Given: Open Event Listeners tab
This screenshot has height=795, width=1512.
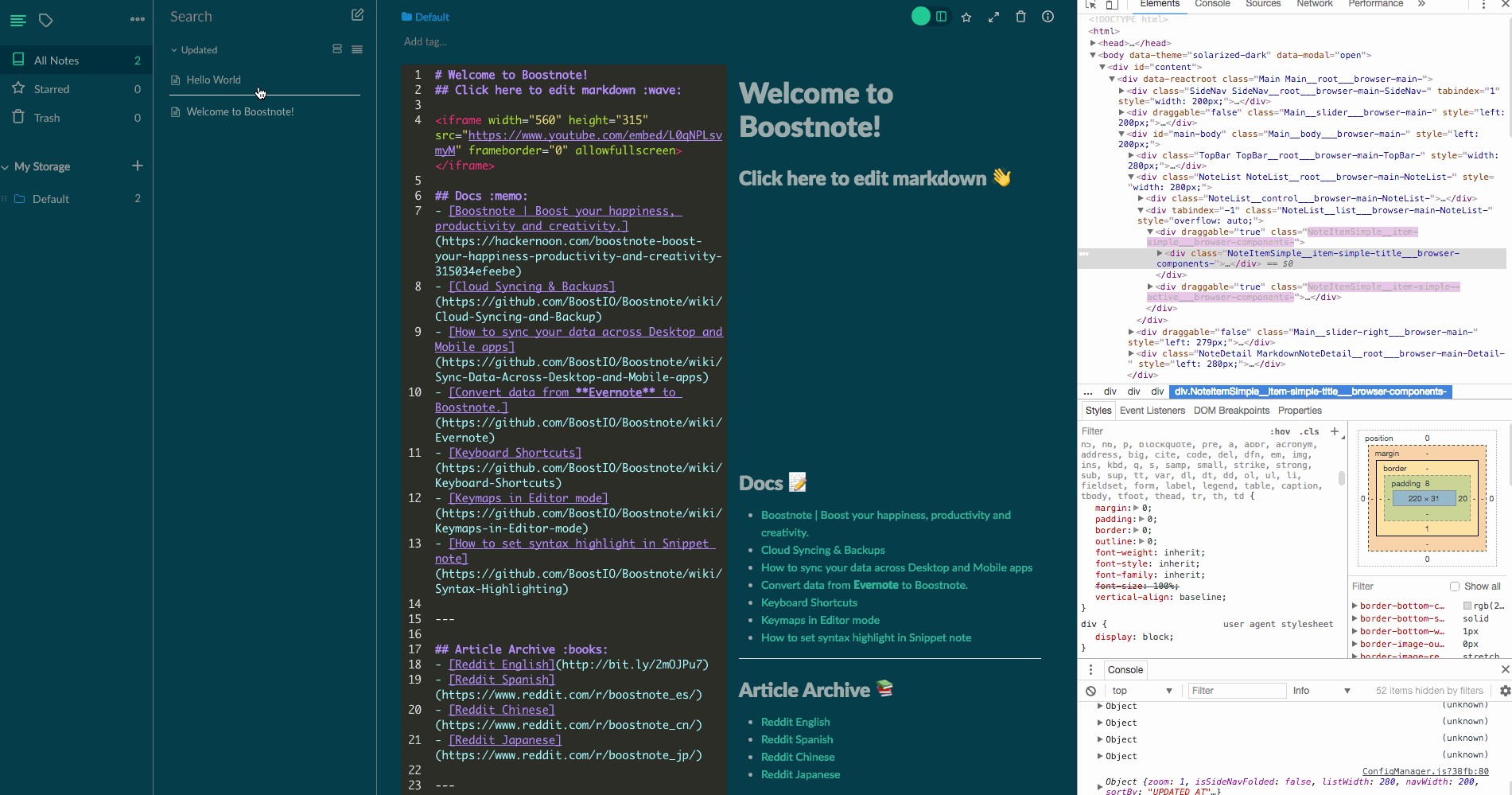Looking at the screenshot, I should pyautogui.click(x=1152, y=411).
